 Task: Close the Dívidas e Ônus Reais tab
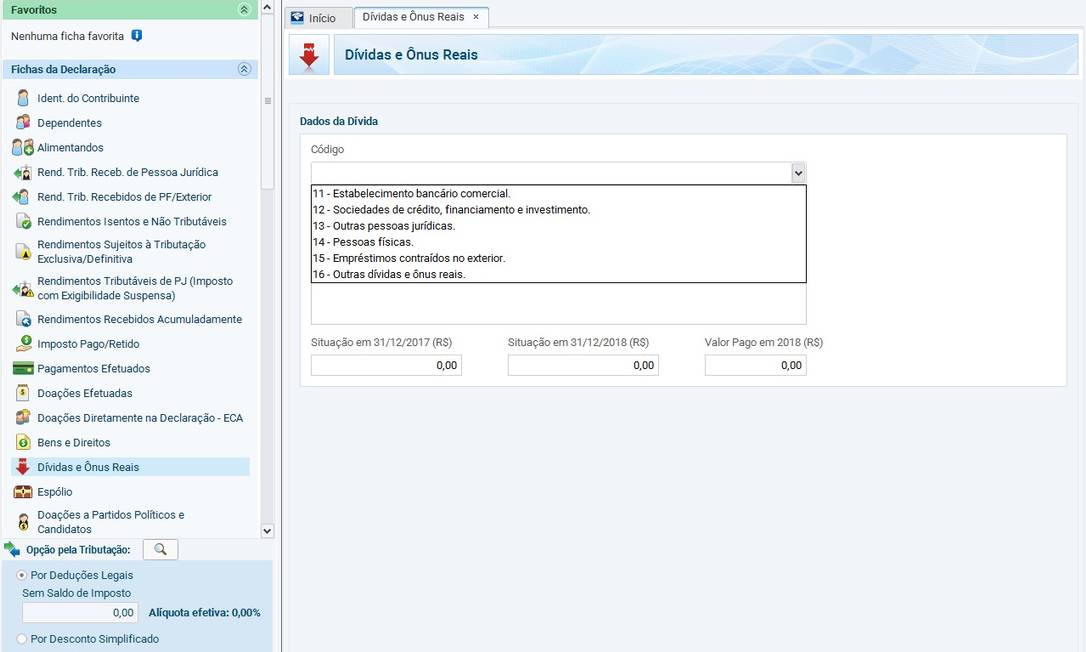tap(476, 17)
